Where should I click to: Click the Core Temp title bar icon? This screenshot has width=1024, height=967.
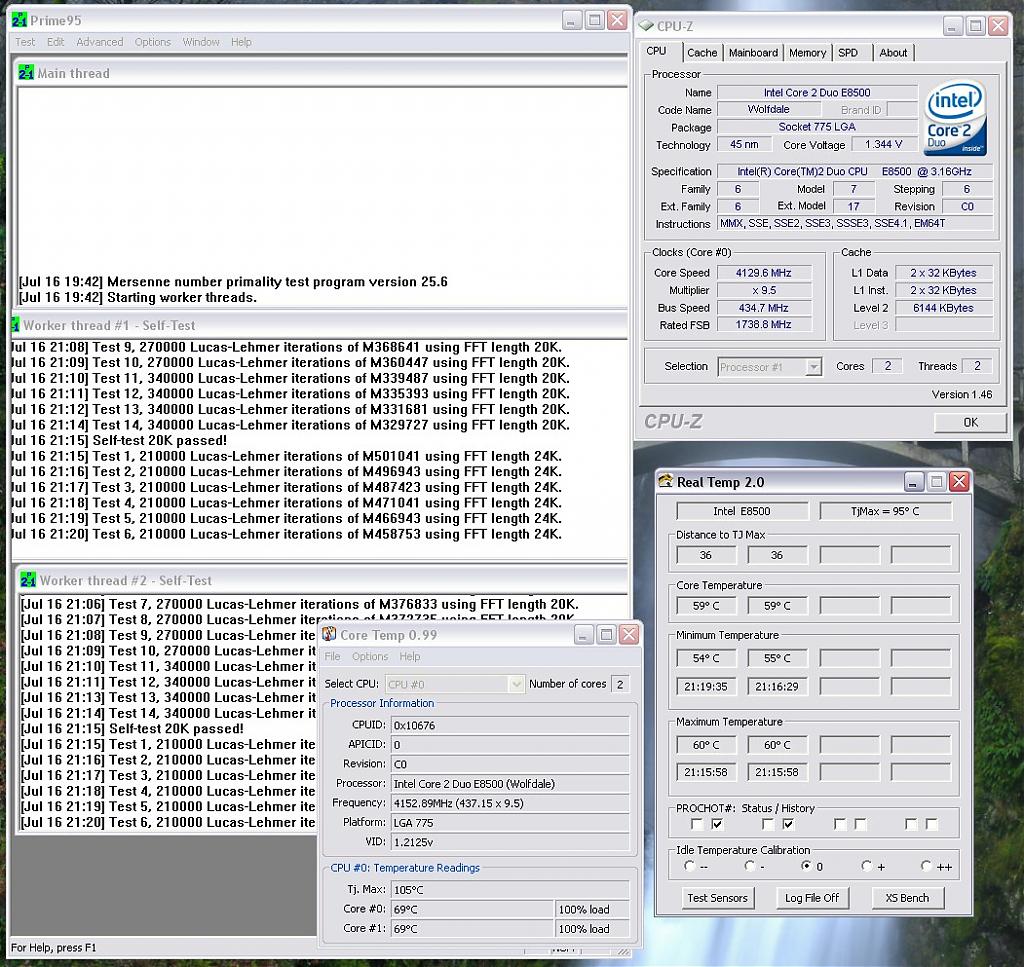coord(328,635)
